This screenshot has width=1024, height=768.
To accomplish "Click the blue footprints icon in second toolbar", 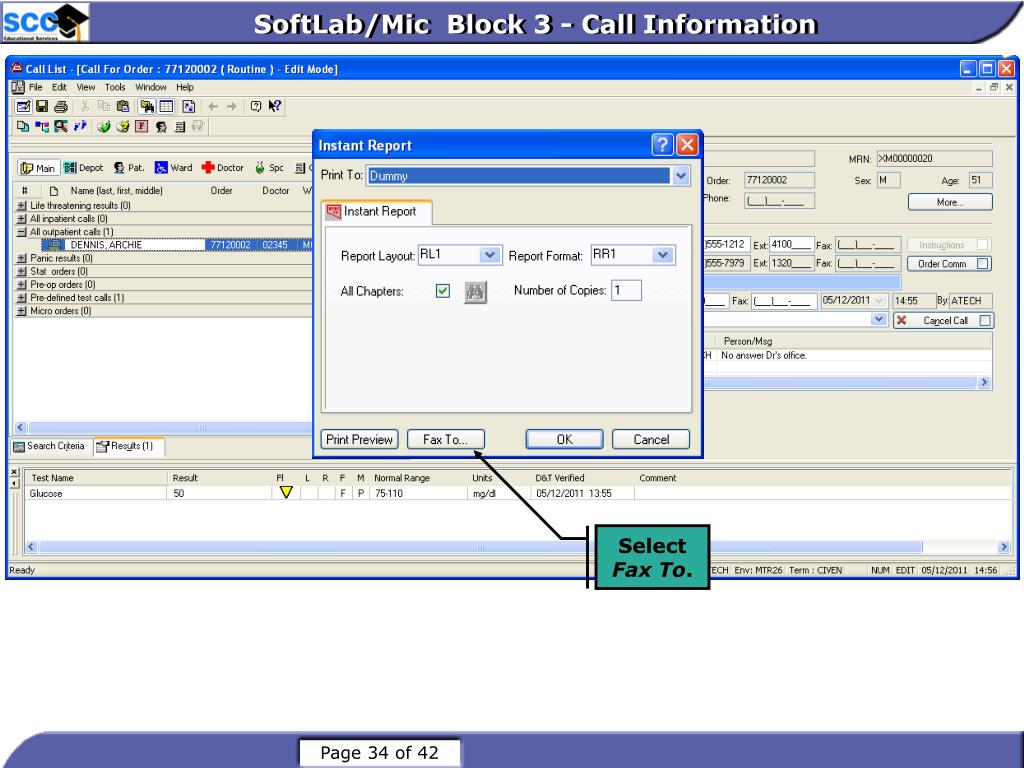I will (x=80, y=126).
